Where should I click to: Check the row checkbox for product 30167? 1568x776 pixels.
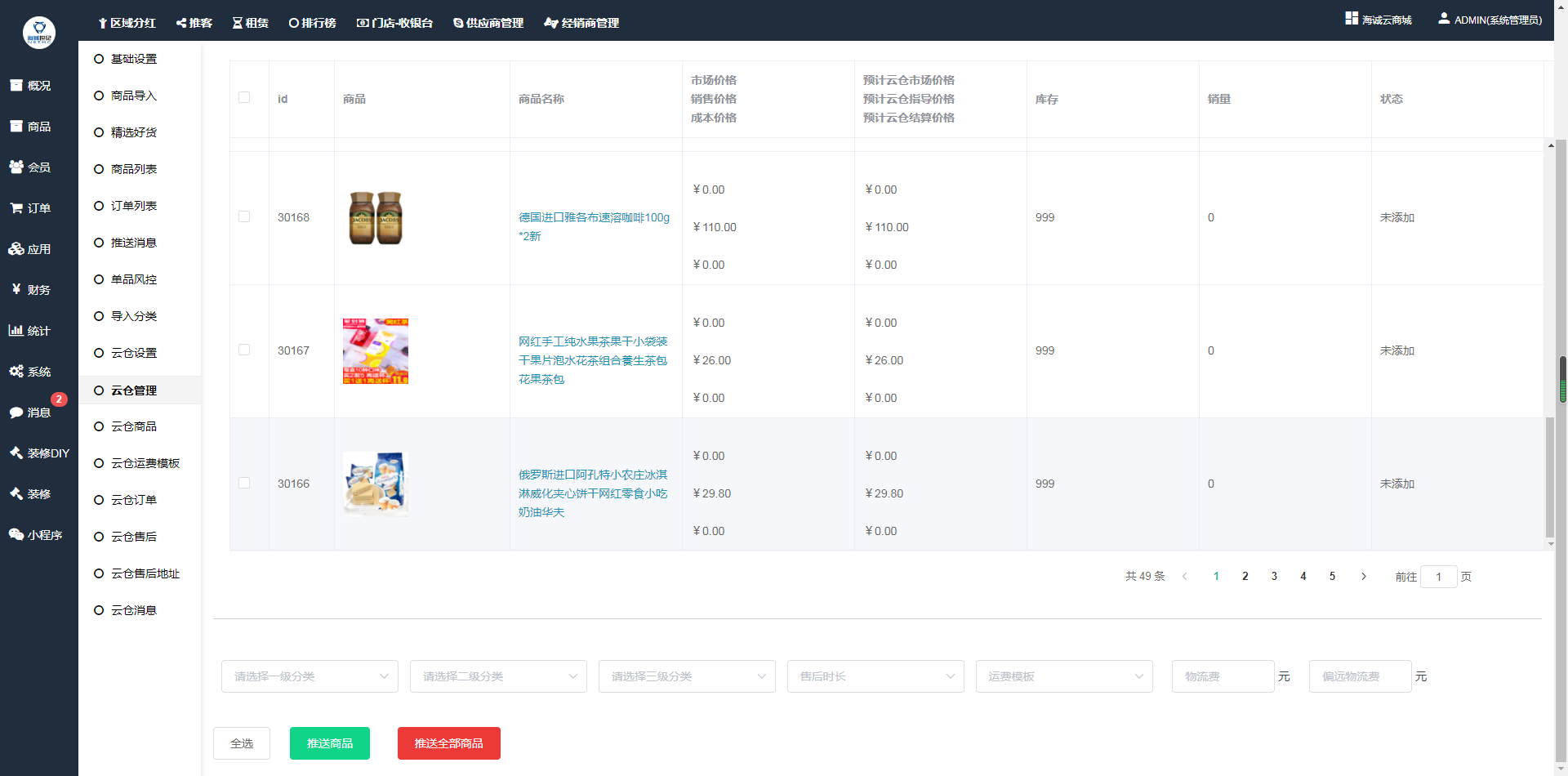tap(244, 350)
